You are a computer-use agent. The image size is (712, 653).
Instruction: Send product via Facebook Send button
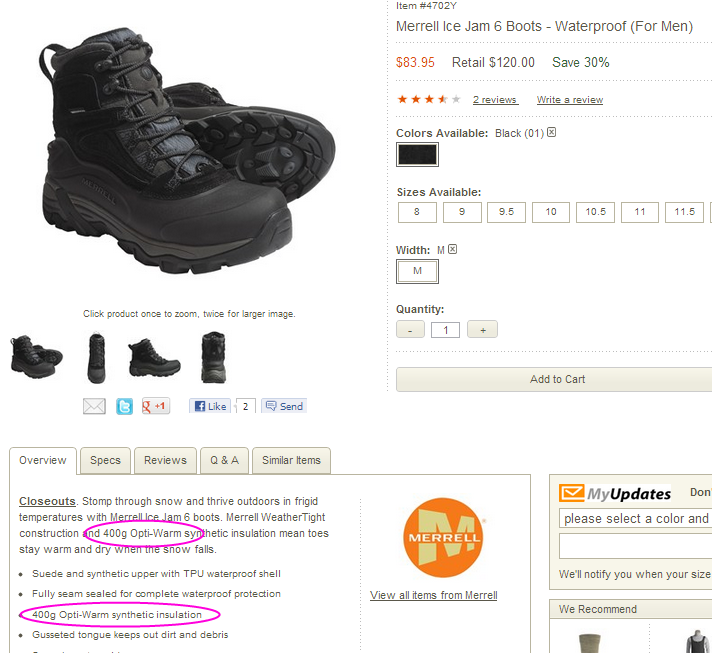[284, 406]
